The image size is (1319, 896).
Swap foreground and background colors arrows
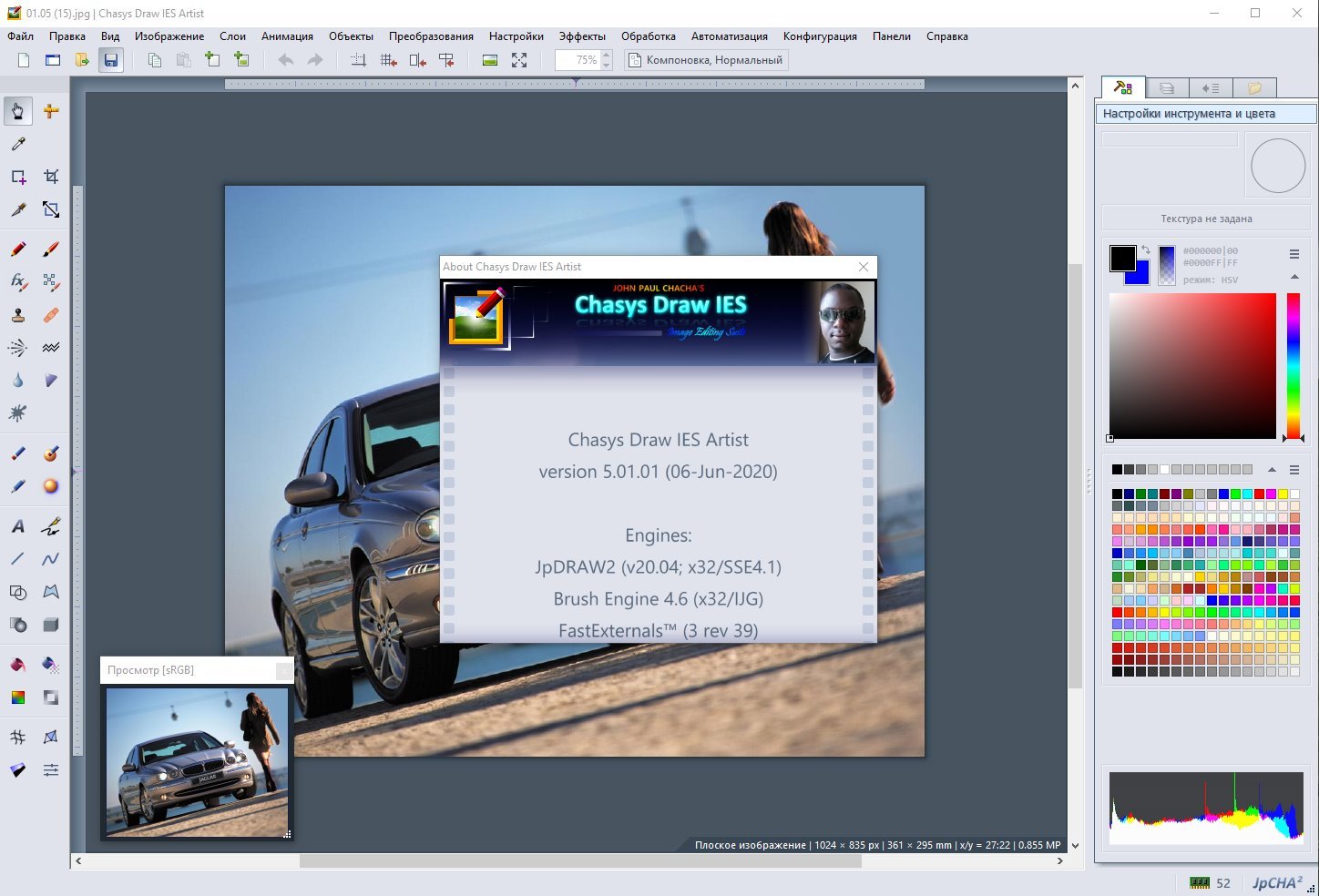point(1146,250)
